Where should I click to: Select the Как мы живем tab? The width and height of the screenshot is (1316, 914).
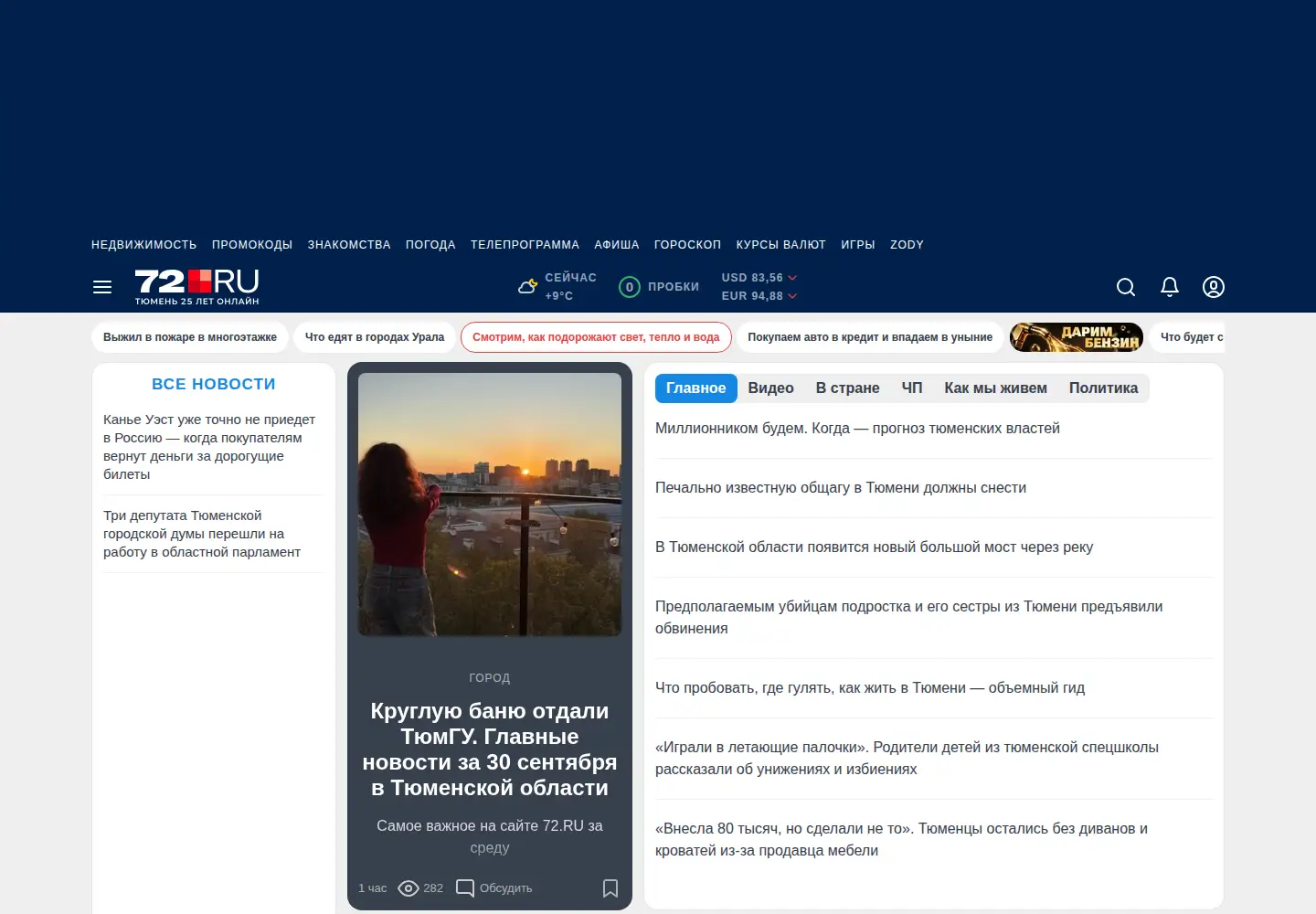click(996, 388)
